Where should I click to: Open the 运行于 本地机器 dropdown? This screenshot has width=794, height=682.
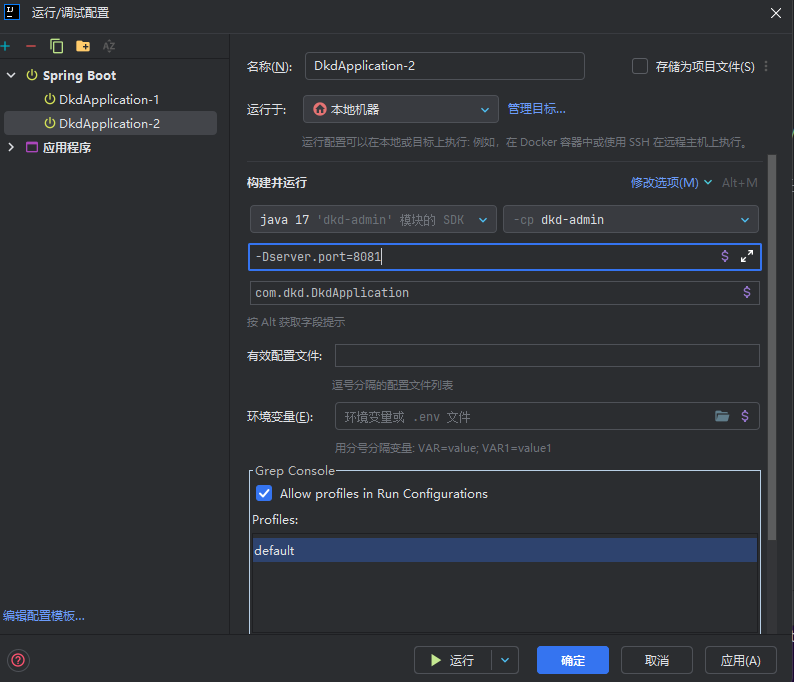[x=401, y=109]
